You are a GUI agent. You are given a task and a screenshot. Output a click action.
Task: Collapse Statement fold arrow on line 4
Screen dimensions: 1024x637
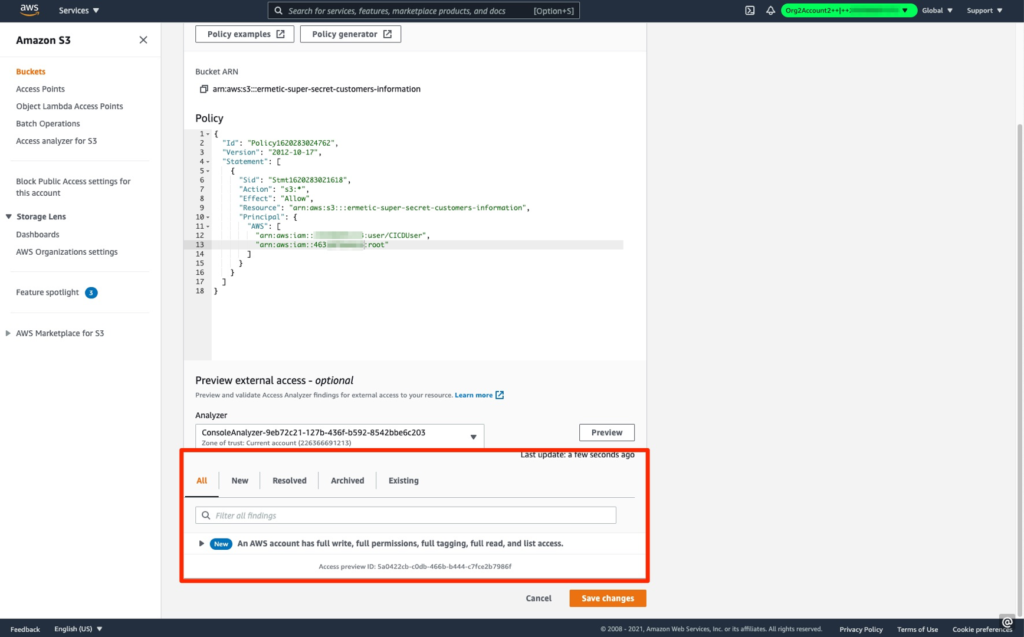coord(208,161)
